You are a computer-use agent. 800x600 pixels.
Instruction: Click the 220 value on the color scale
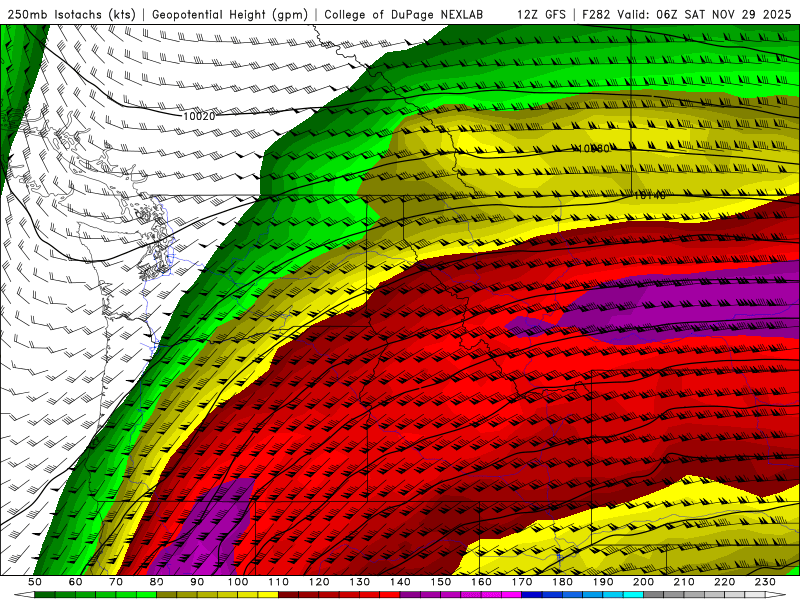(x=725, y=582)
